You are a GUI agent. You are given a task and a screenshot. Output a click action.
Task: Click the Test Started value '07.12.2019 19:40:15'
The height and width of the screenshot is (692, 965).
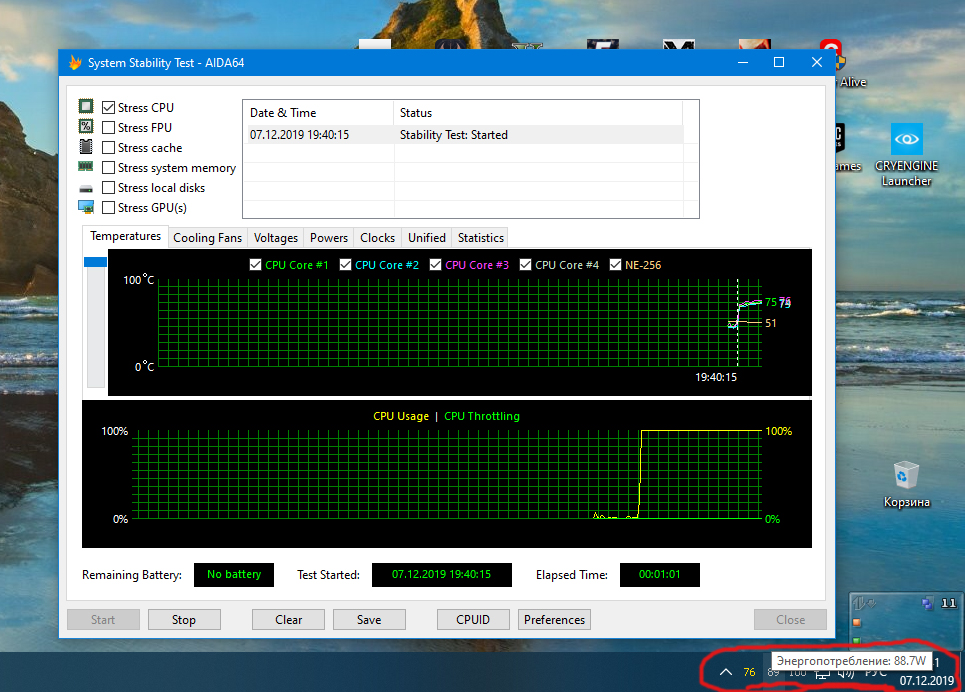point(442,574)
